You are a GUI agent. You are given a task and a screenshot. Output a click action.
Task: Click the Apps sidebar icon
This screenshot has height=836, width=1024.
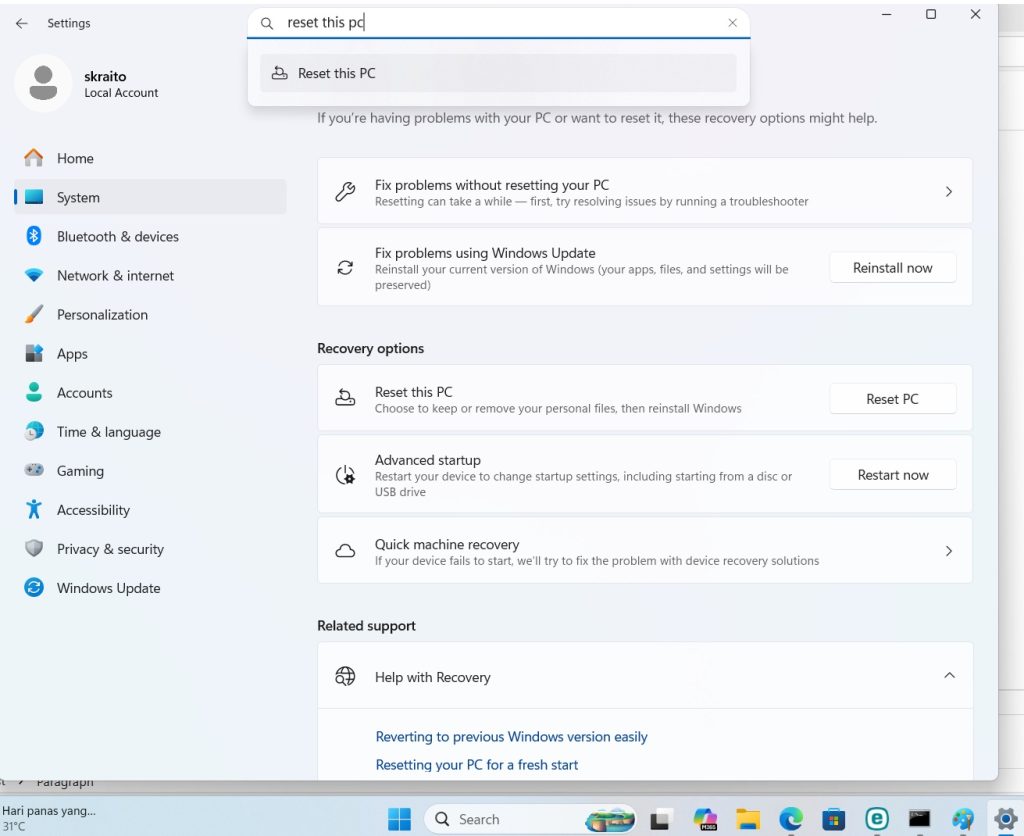pos(34,353)
